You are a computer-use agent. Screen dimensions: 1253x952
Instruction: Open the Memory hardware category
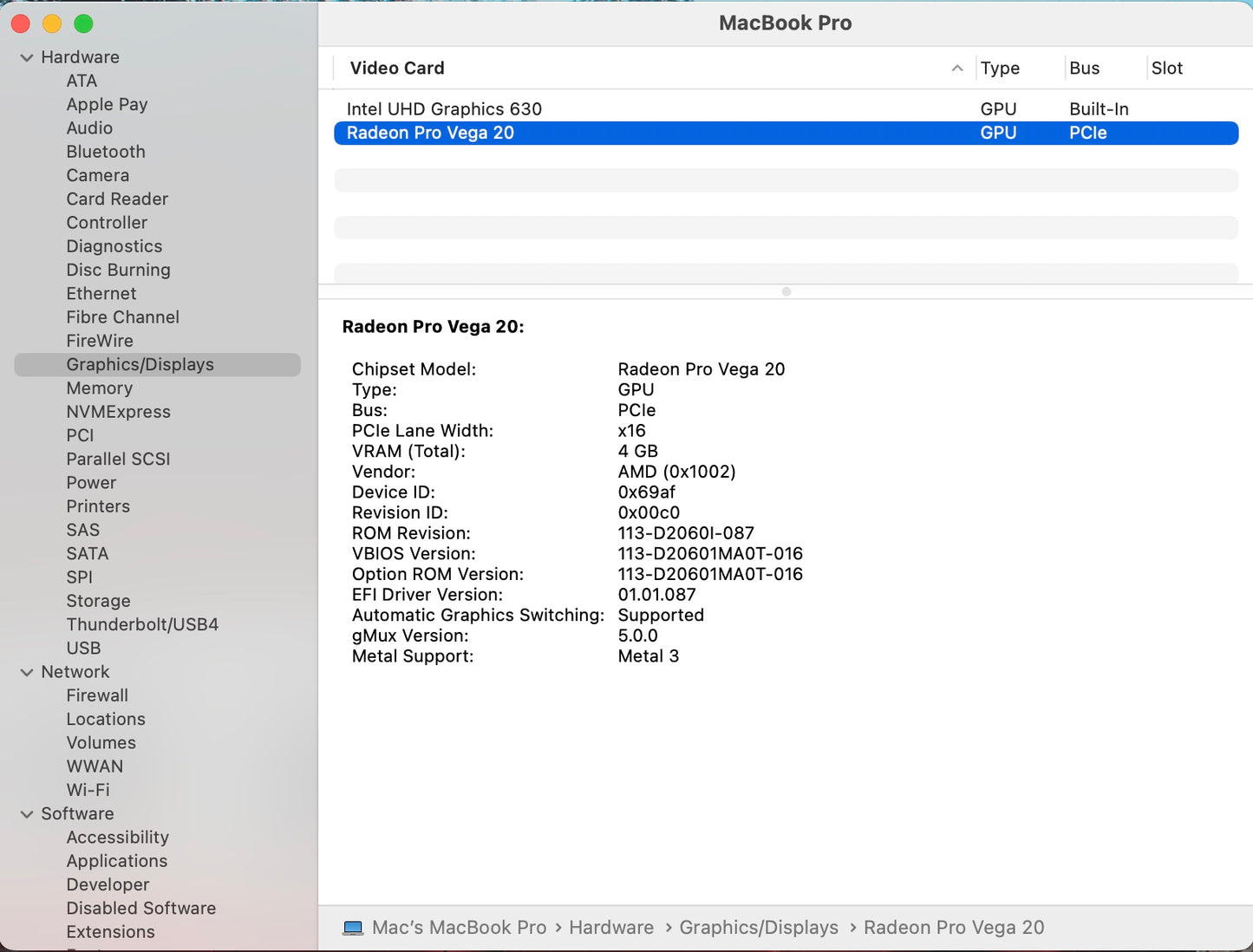click(99, 388)
